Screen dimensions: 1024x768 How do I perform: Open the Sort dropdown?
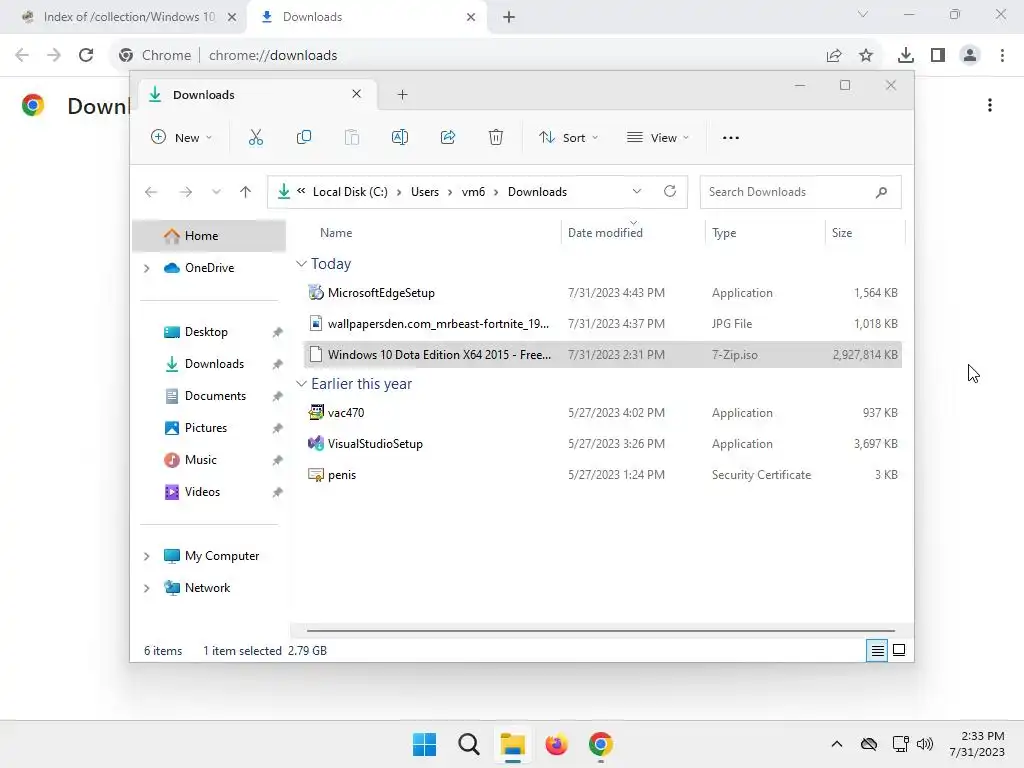pos(568,138)
